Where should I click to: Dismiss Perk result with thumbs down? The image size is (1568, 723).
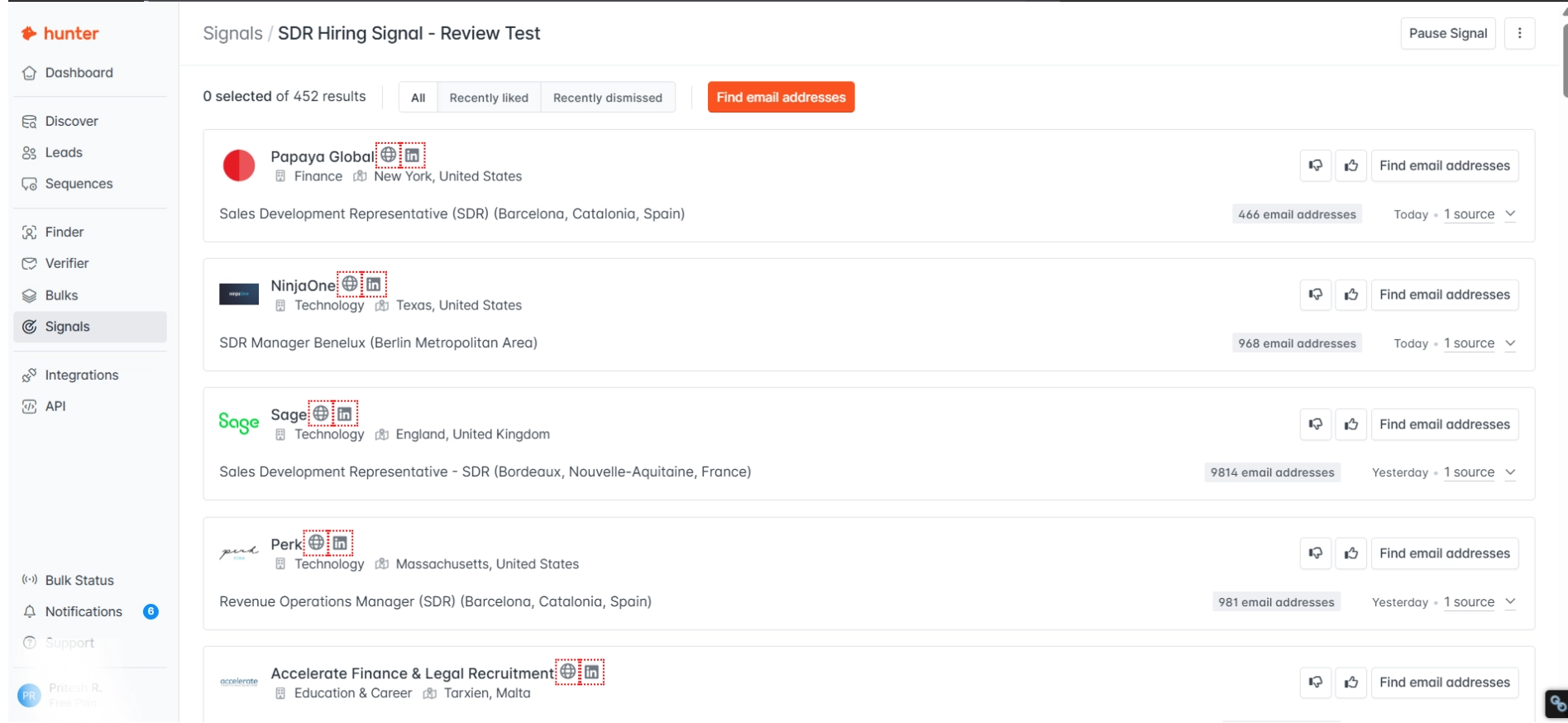click(x=1316, y=553)
